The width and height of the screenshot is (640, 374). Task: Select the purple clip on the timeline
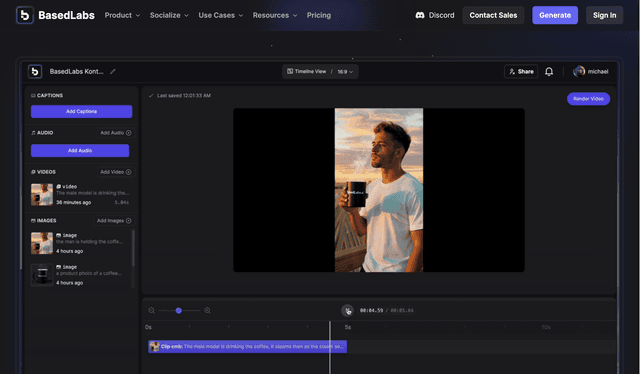(247, 347)
